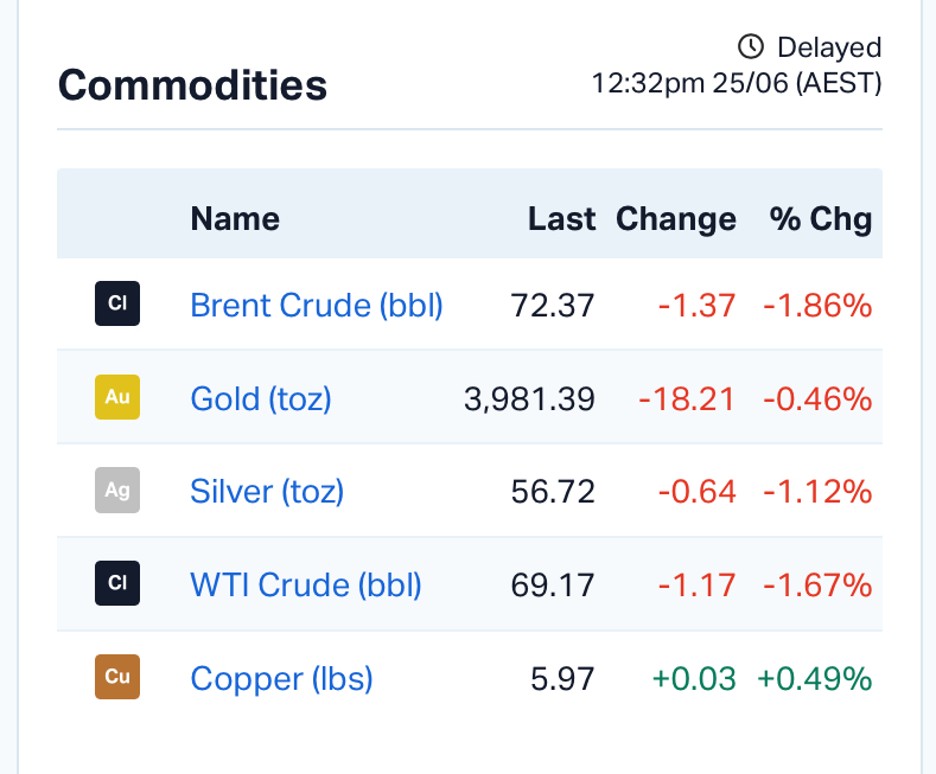Open the WTI Crude (bbl) link
936x774 pixels.
(x=306, y=585)
